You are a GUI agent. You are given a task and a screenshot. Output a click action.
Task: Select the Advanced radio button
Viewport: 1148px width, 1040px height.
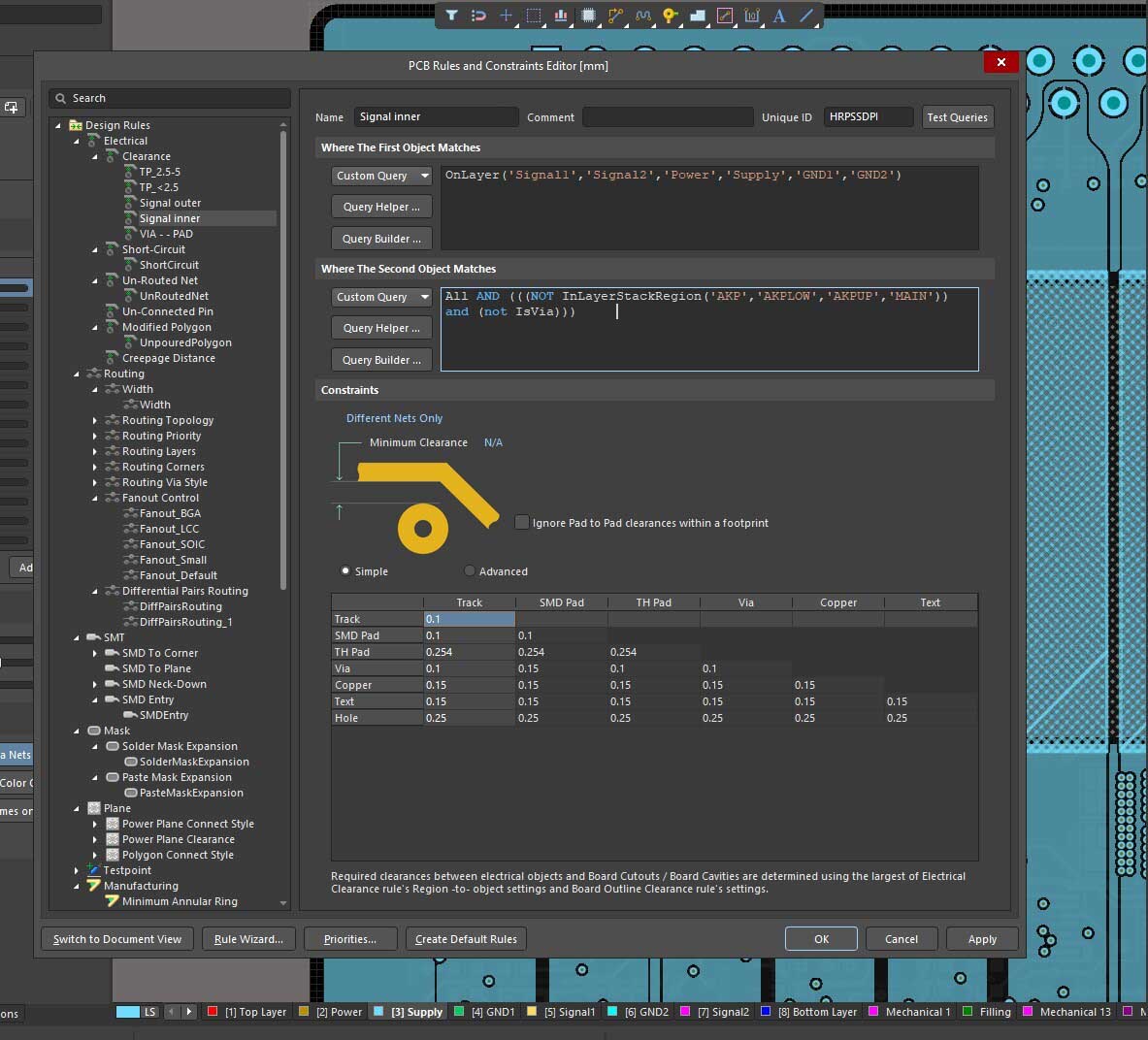[x=471, y=571]
